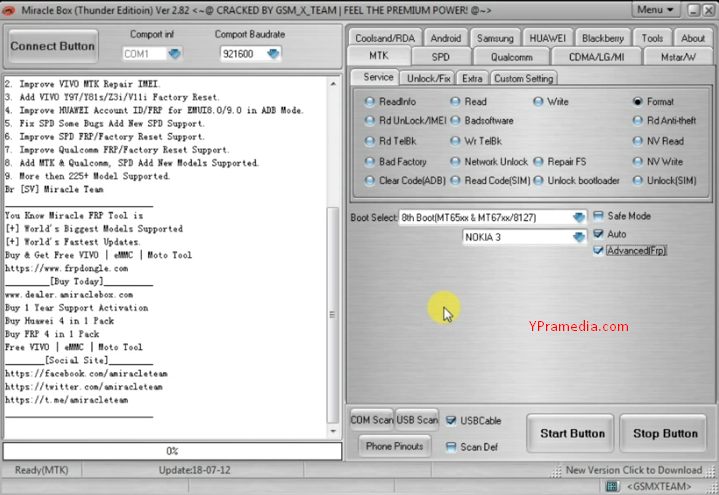Image resolution: width=719 pixels, height=495 pixels.
Task: Select Rd TelBk radio button
Action: coord(370,141)
